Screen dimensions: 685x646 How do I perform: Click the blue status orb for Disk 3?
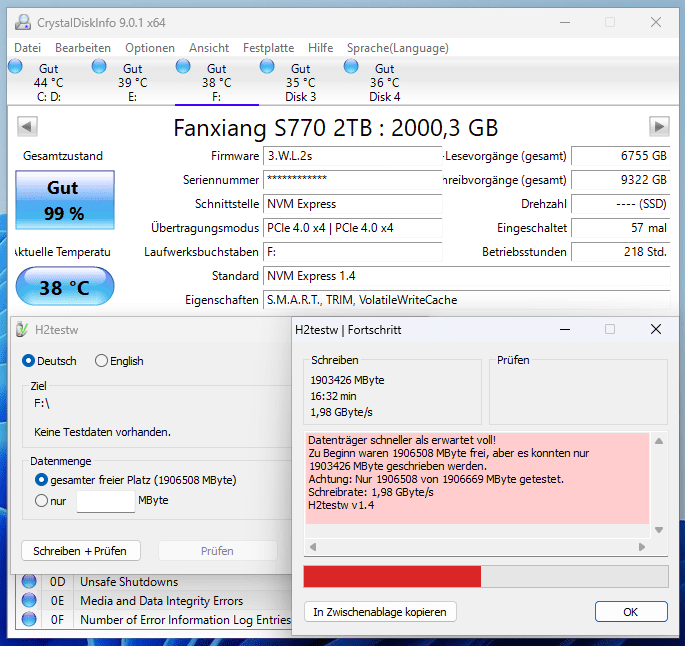(x=267, y=66)
